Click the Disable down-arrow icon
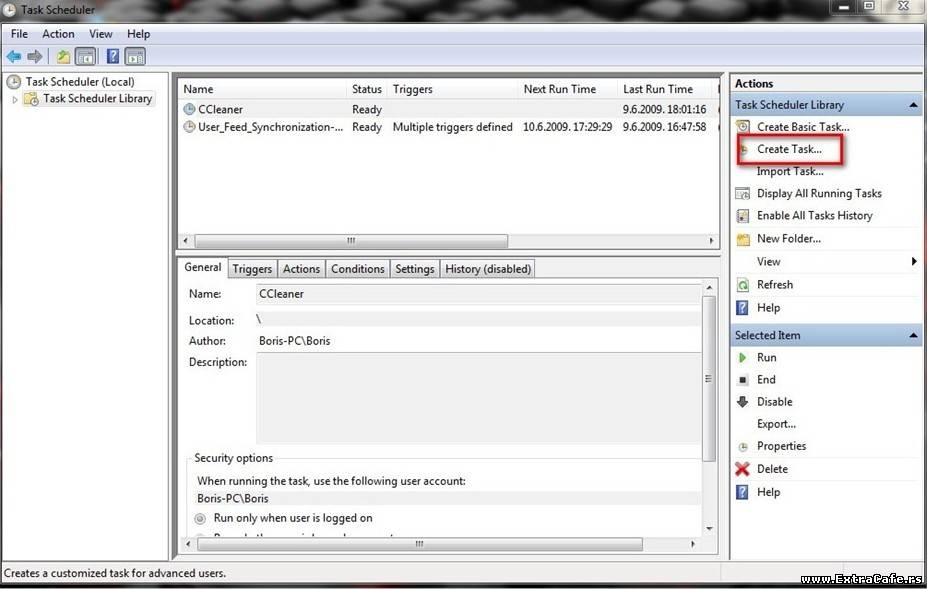The height and width of the screenshot is (589, 927). [742, 402]
